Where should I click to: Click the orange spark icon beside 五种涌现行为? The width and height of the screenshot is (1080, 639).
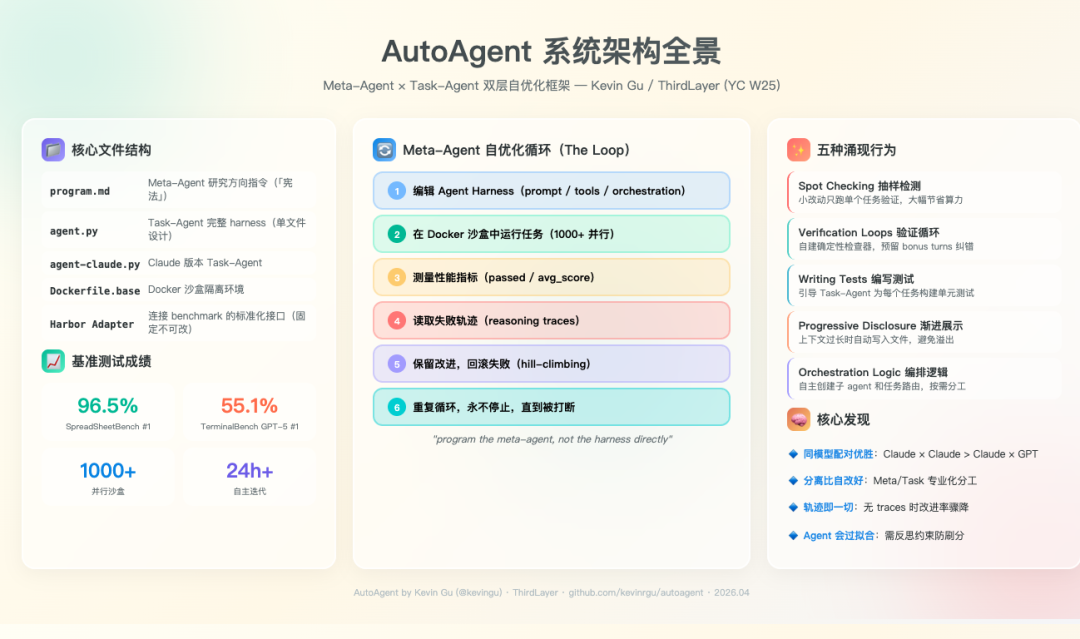tap(796, 149)
